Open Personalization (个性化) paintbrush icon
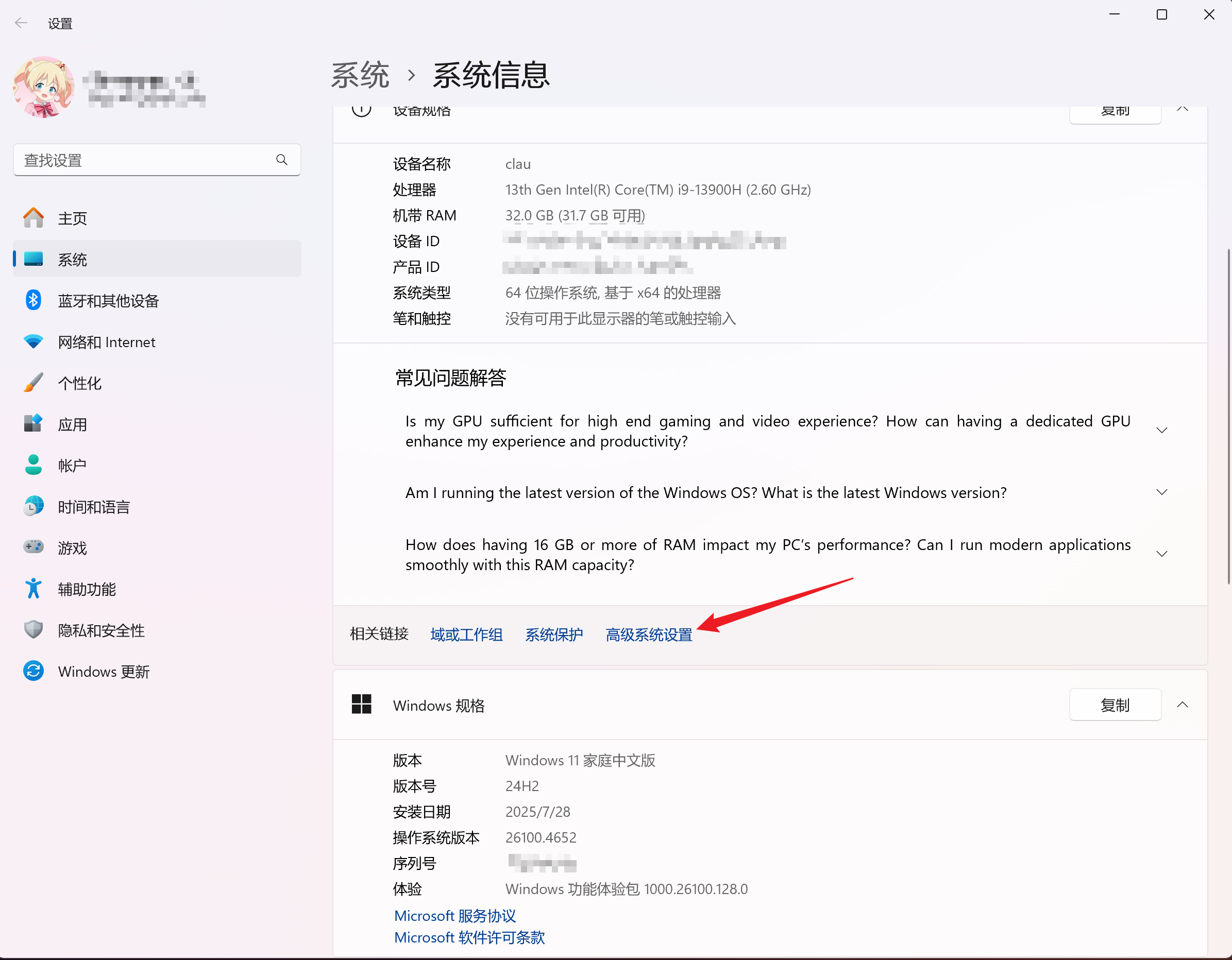This screenshot has width=1232, height=960. [33, 383]
